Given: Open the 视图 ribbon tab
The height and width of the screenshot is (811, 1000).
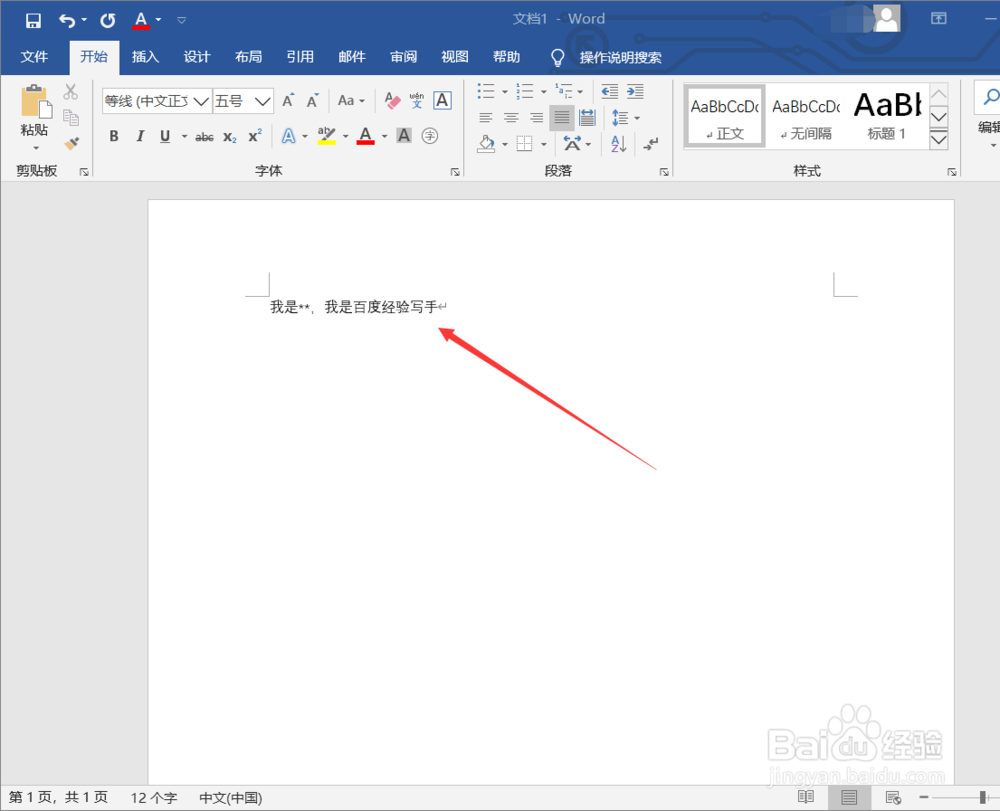Looking at the screenshot, I should 454,57.
